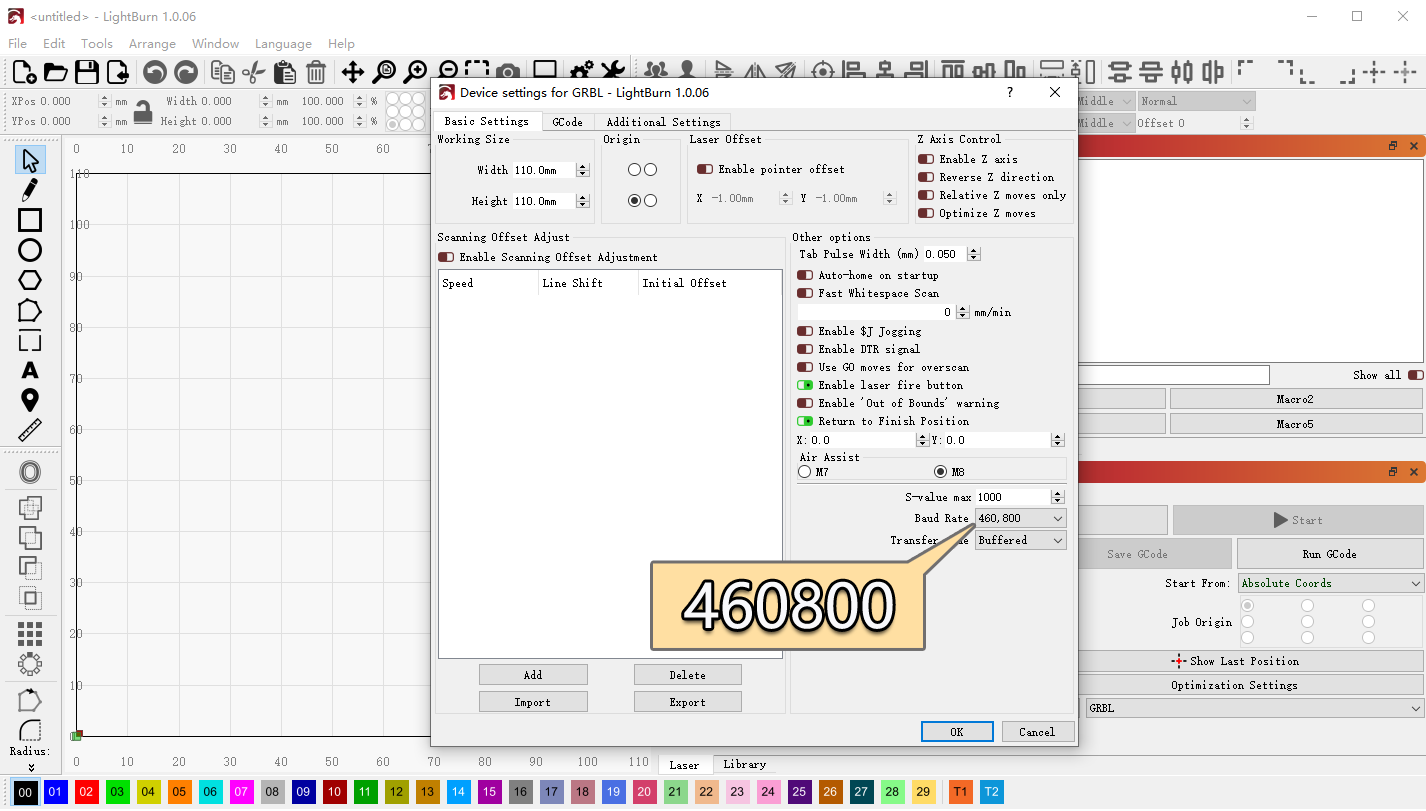Switch to Additional Settings tab
This screenshot has width=1426, height=811.
point(663,122)
